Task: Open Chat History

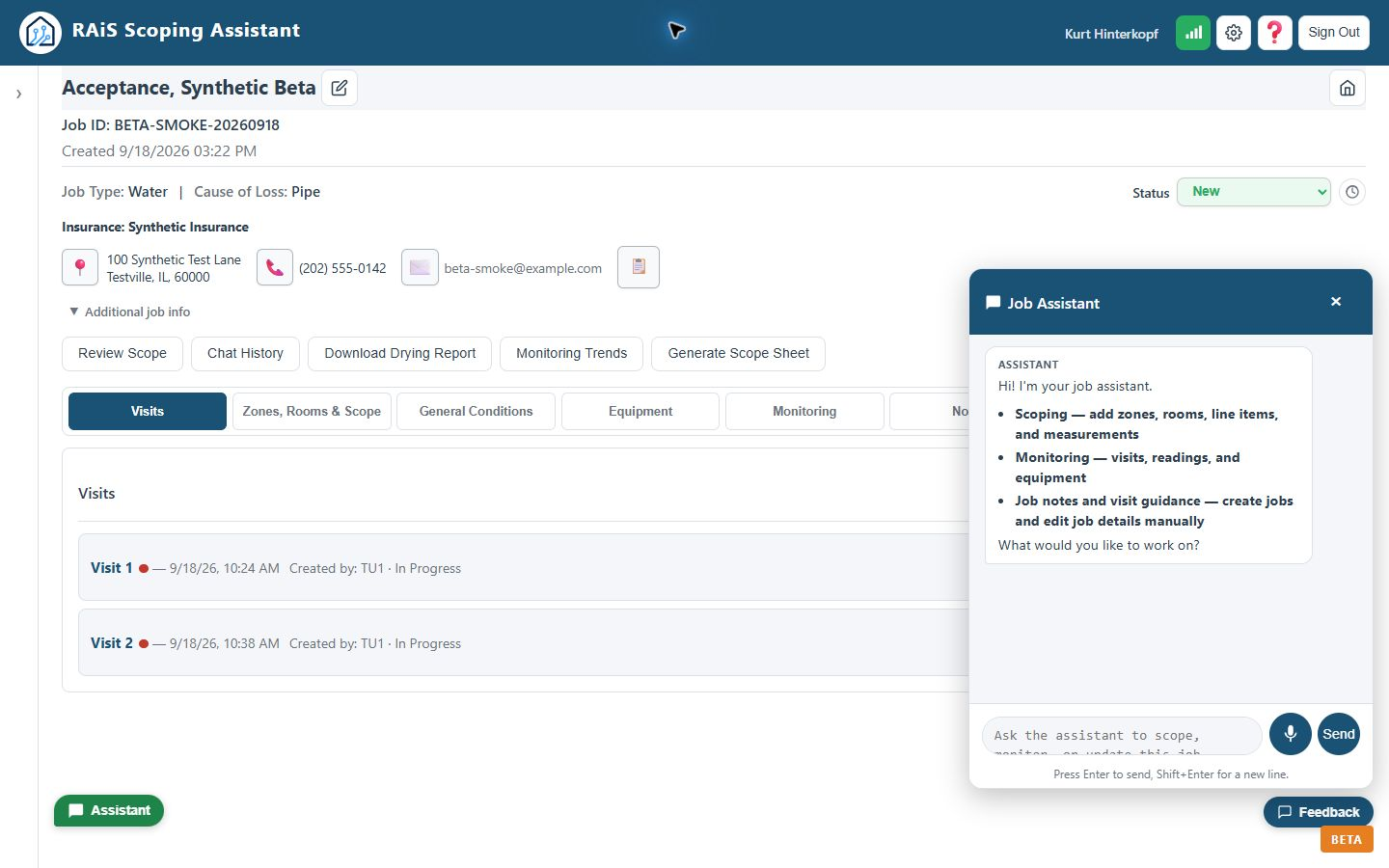Action: [x=245, y=353]
